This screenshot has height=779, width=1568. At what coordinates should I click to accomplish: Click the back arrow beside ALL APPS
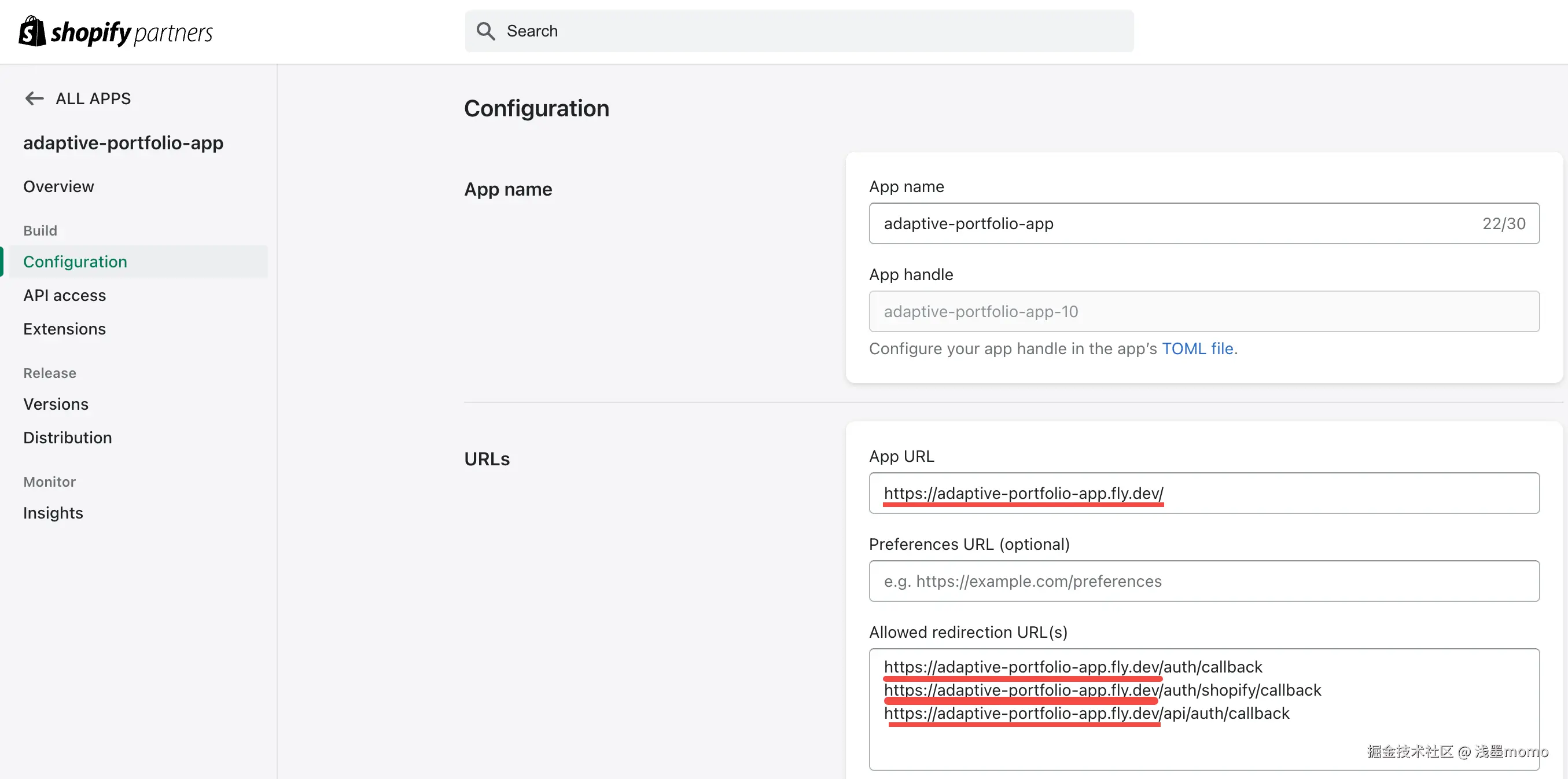pos(34,98)
